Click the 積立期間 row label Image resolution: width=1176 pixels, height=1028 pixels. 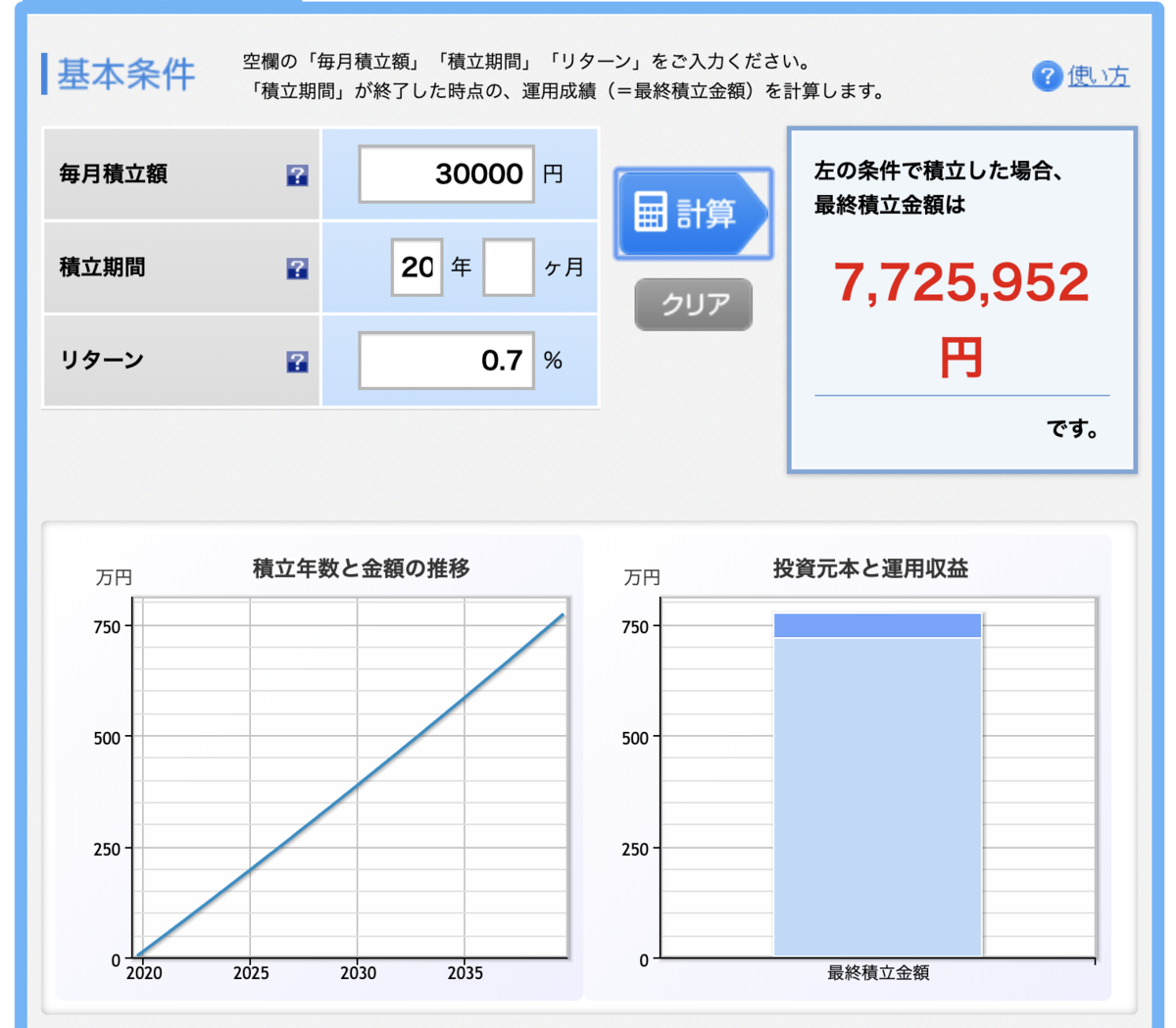(102, 267)
